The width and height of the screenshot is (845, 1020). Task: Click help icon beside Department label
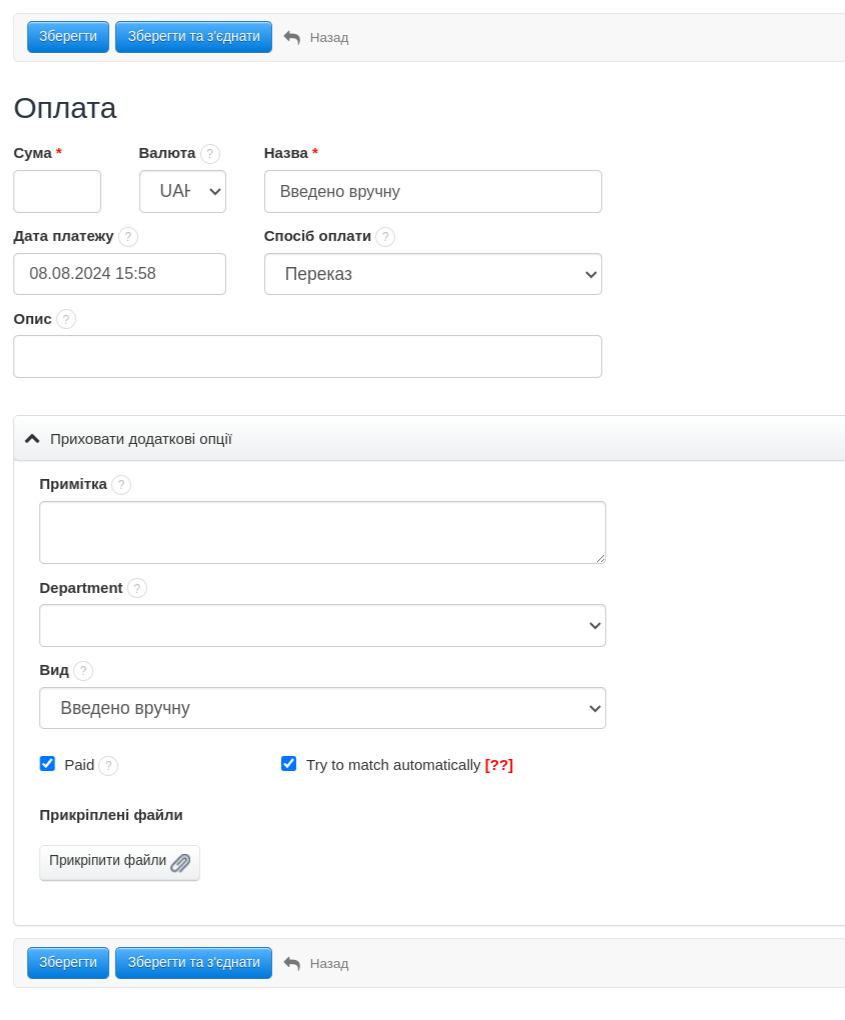[x=137, y=588]
